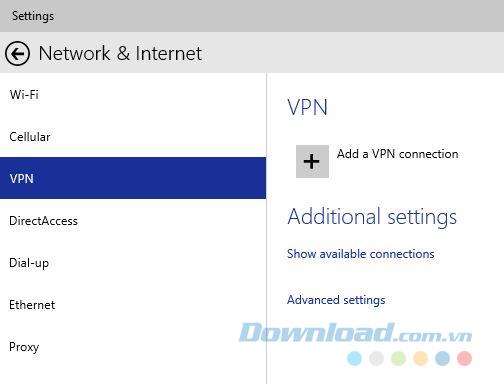Image resolution: width=504 pixels, height=384 pixels.
Task: Click the light blue watermark dot
Action: point(354,358)
